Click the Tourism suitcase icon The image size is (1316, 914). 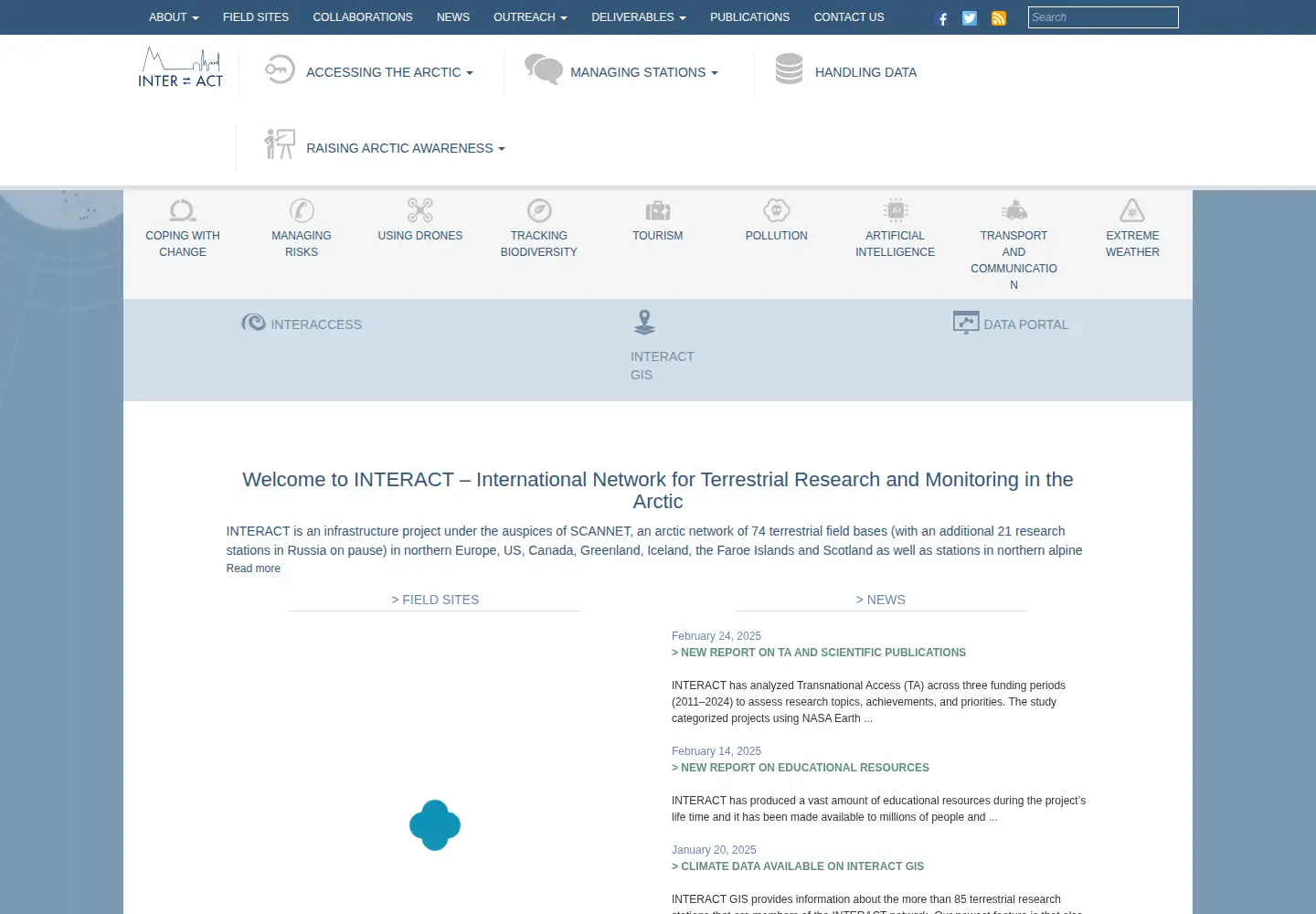[658, 211]
